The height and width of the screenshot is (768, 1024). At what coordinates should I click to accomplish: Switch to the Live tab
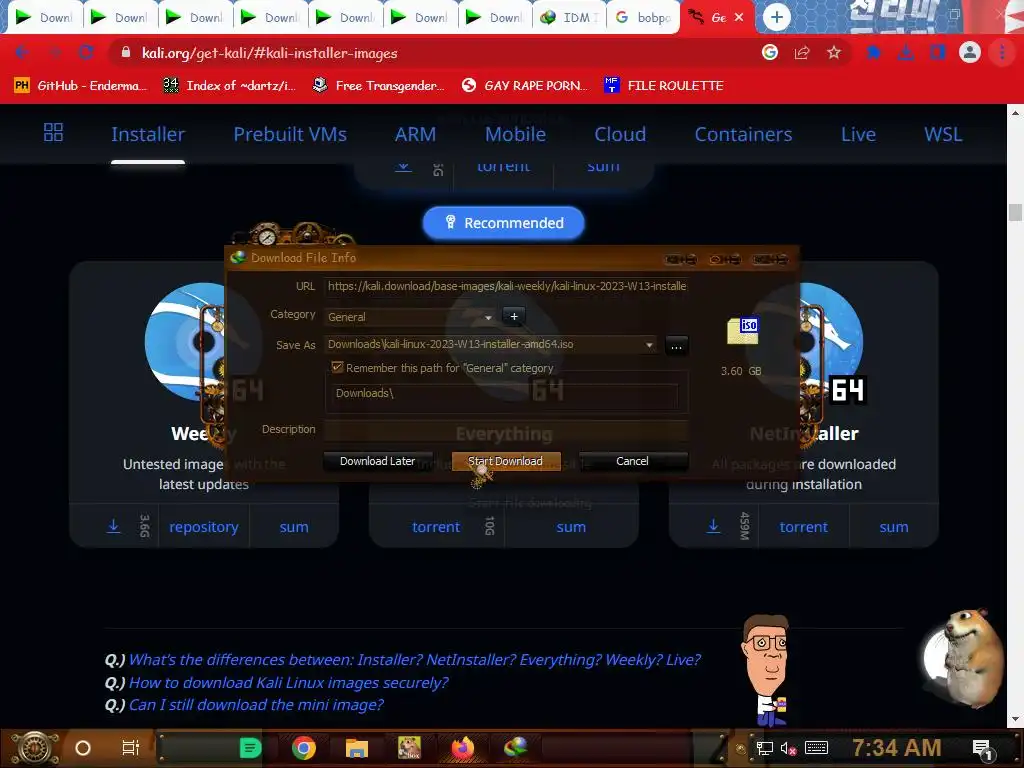[858, 134]
